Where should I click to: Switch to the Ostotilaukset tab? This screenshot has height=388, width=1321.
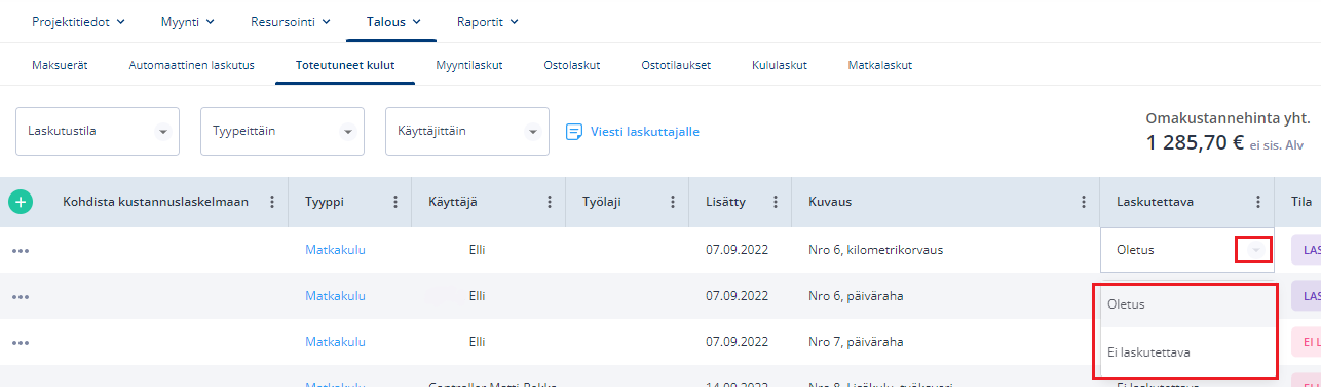coord(676,65)
